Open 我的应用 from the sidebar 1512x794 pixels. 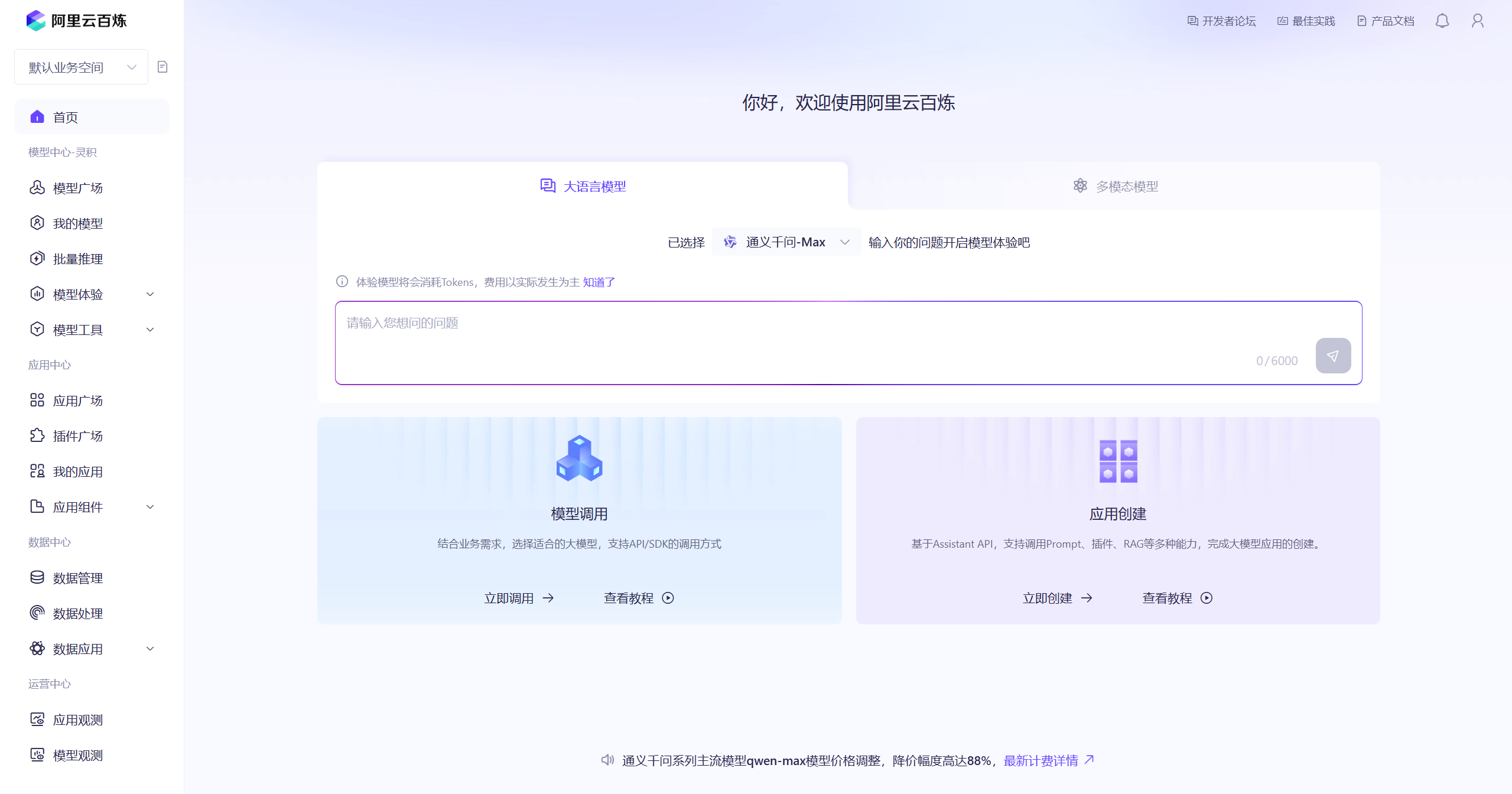tap(92, 471)
